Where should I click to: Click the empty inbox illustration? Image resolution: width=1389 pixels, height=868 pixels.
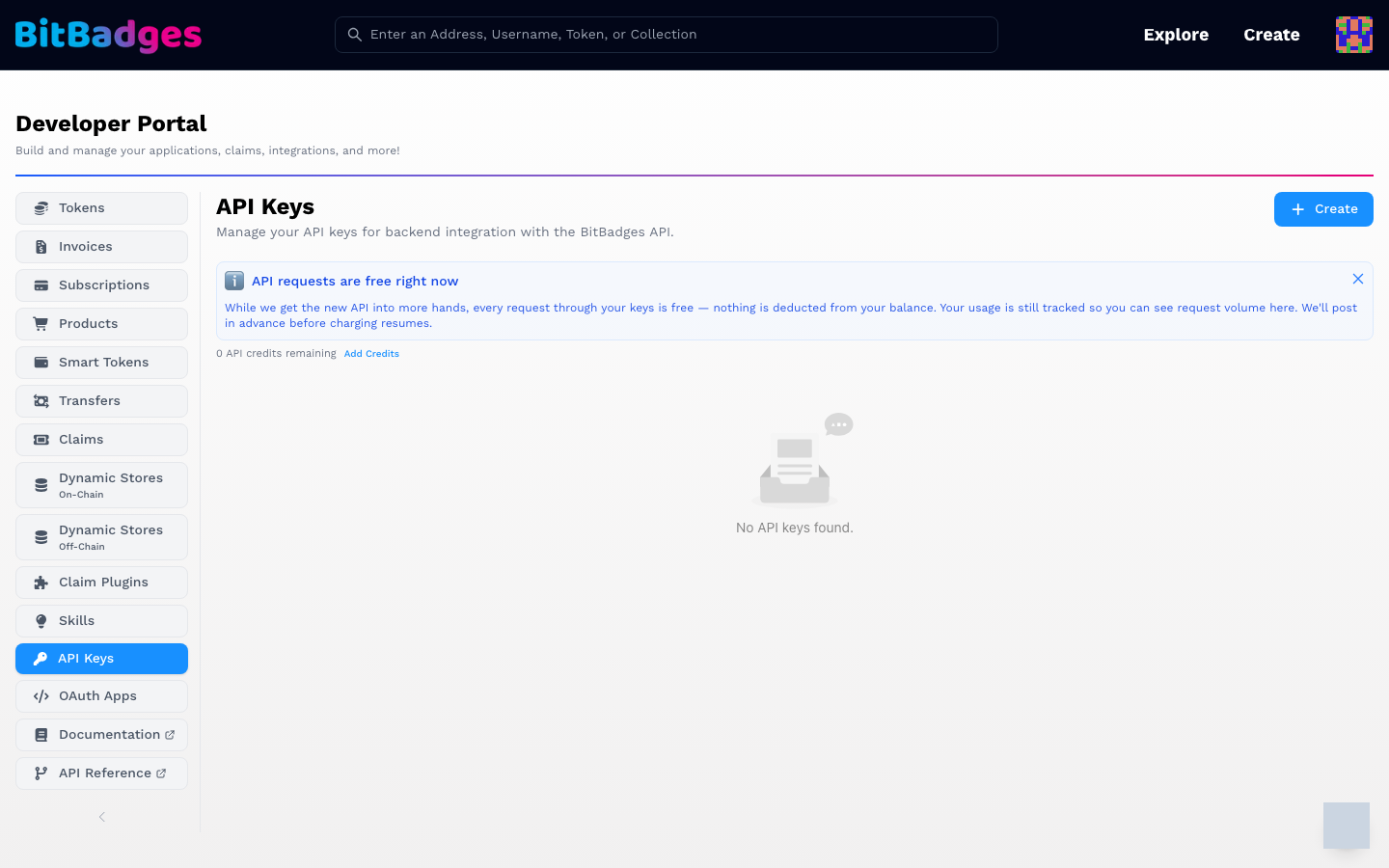click(x=802, y=459)
